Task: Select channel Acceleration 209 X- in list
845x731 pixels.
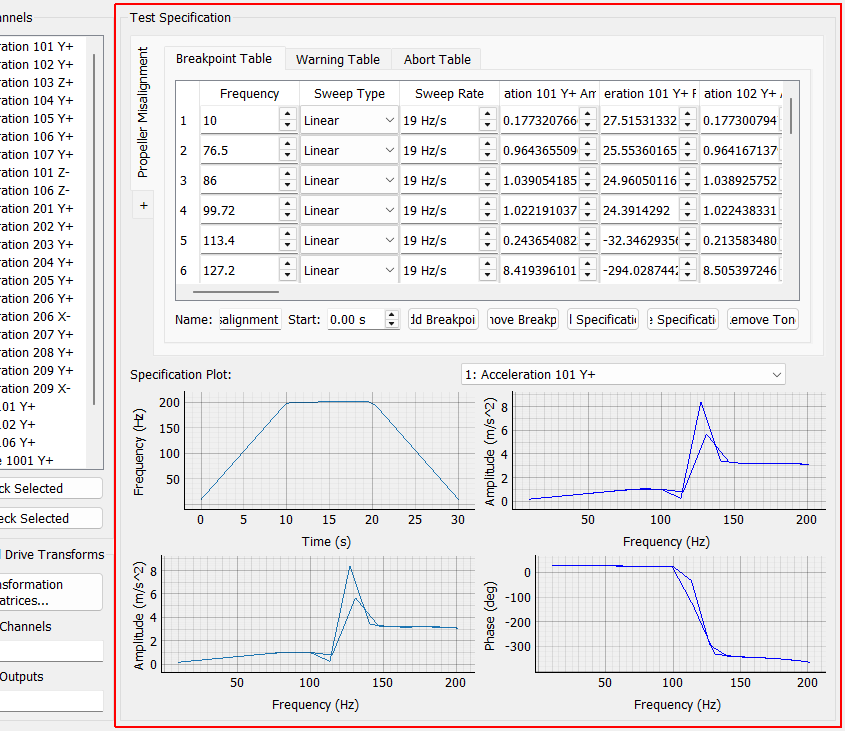Action: (x=43, y=388)
